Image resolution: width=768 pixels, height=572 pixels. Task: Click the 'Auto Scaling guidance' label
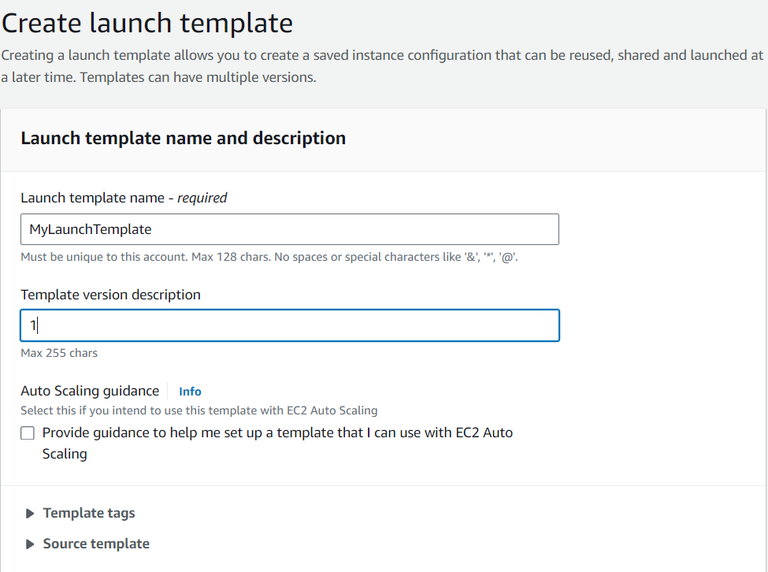[90, 391]
